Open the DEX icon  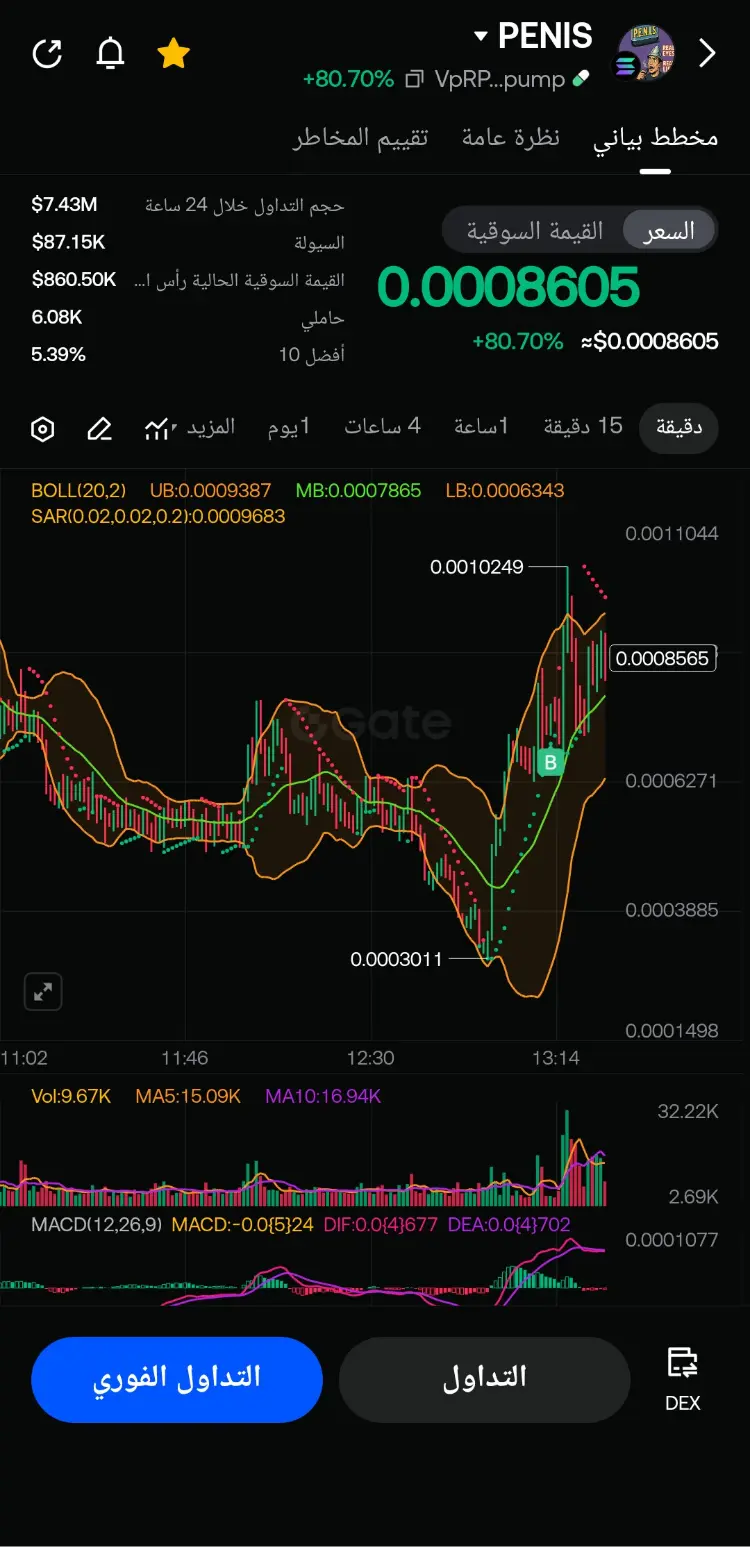click(x=683, y=1378)
